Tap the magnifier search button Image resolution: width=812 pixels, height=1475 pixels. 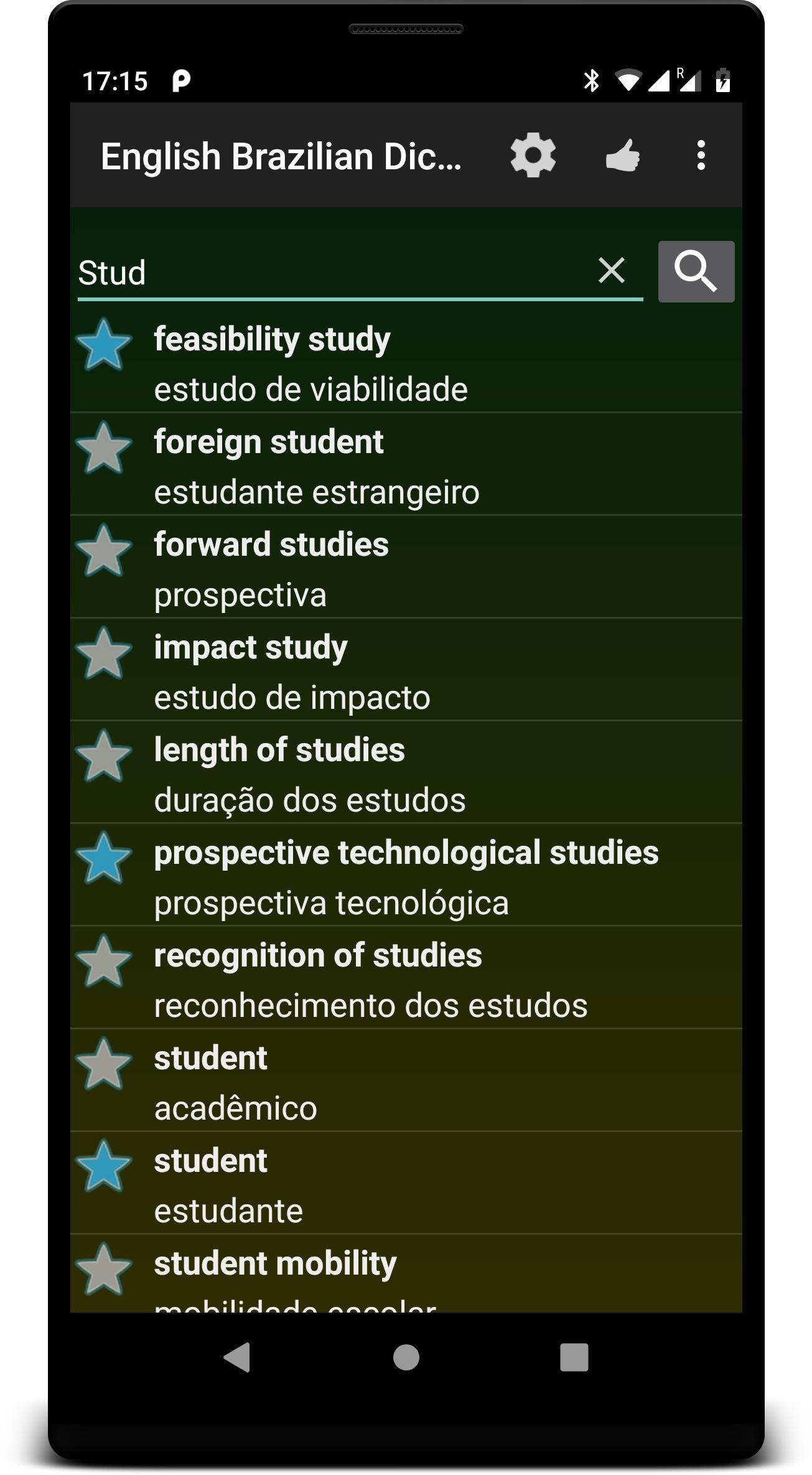(x=696, y=271)
